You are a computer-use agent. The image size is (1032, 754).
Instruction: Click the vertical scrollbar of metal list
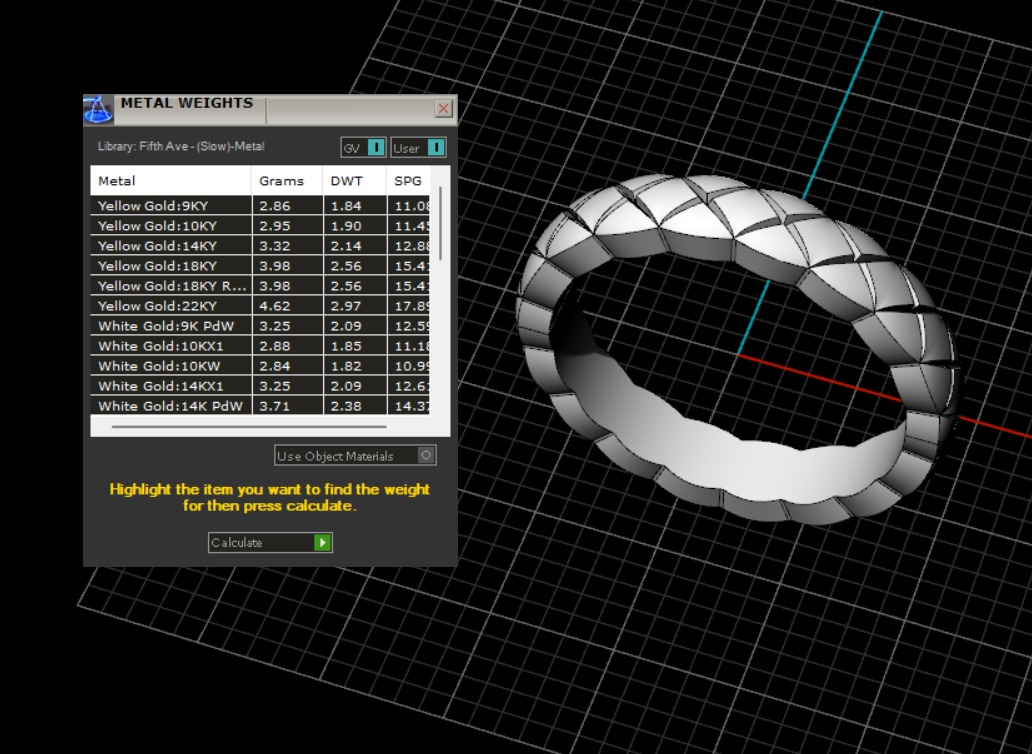coord(440,224)
